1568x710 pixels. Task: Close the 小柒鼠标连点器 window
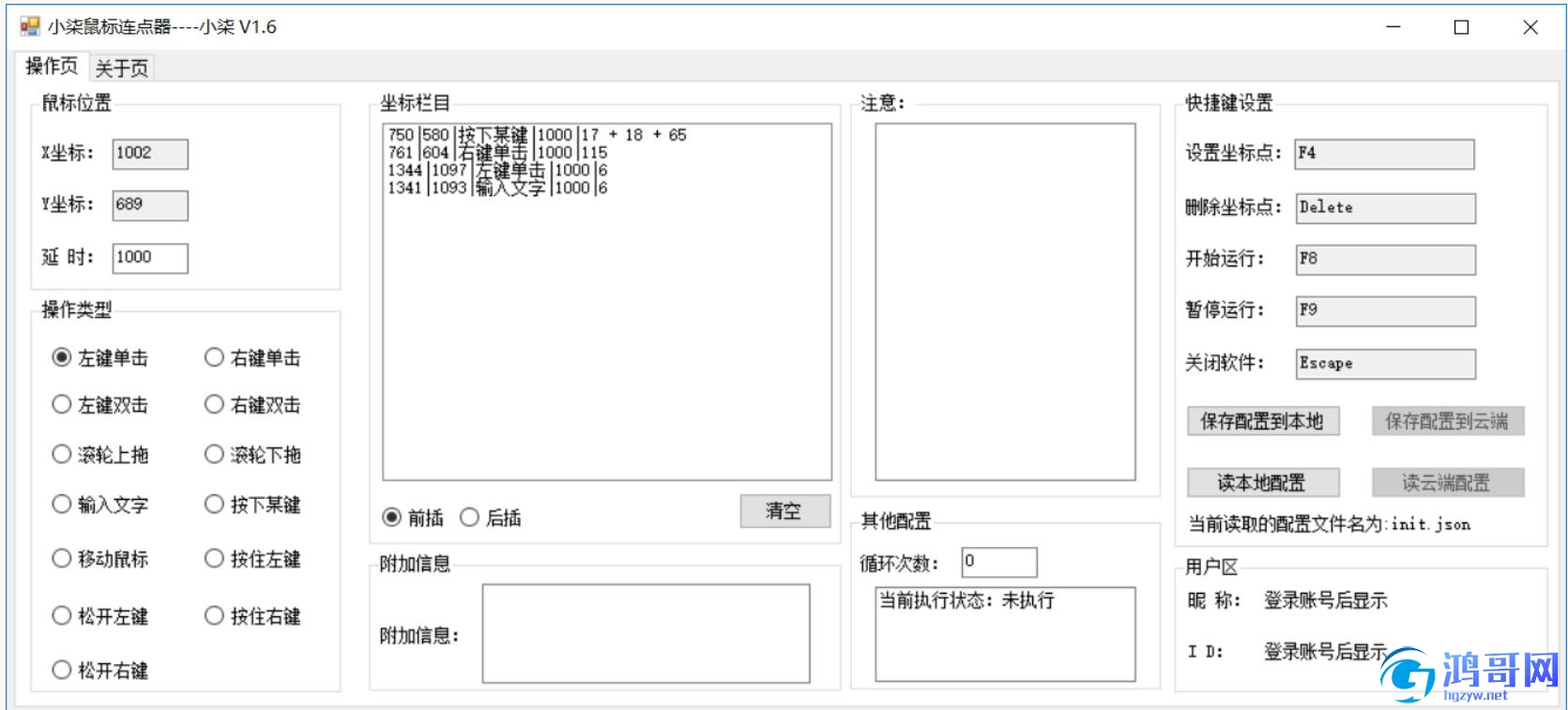pos(1530,27)
